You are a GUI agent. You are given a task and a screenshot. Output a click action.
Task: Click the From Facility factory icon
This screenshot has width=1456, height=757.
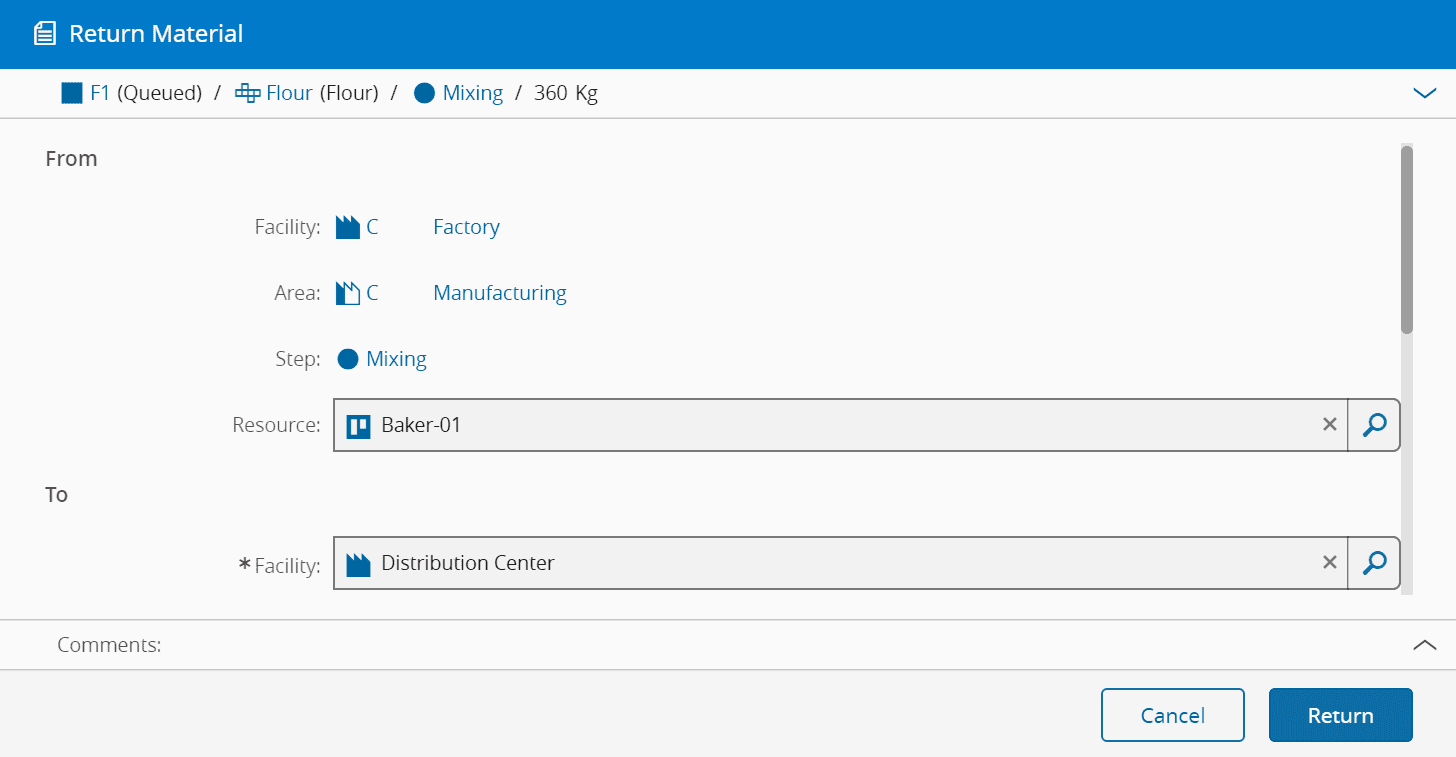(x=347, y=228)
